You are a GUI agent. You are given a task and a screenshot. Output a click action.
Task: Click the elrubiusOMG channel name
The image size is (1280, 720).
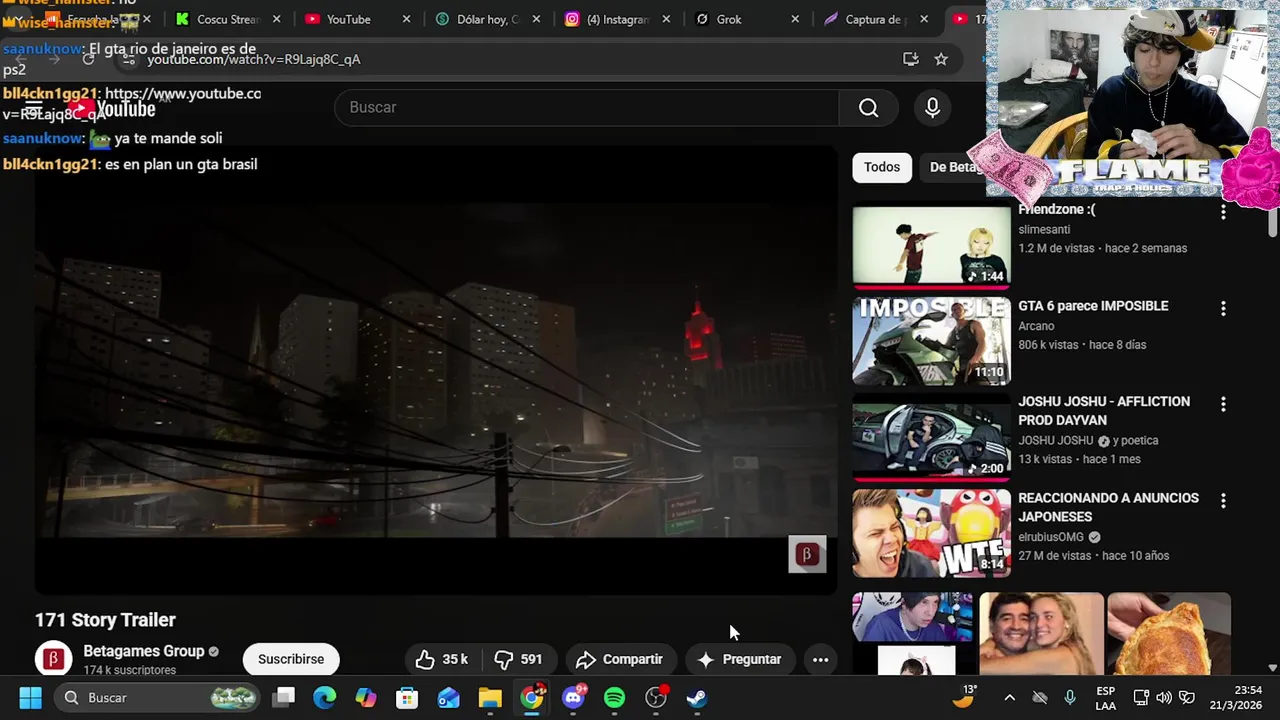1051,537
